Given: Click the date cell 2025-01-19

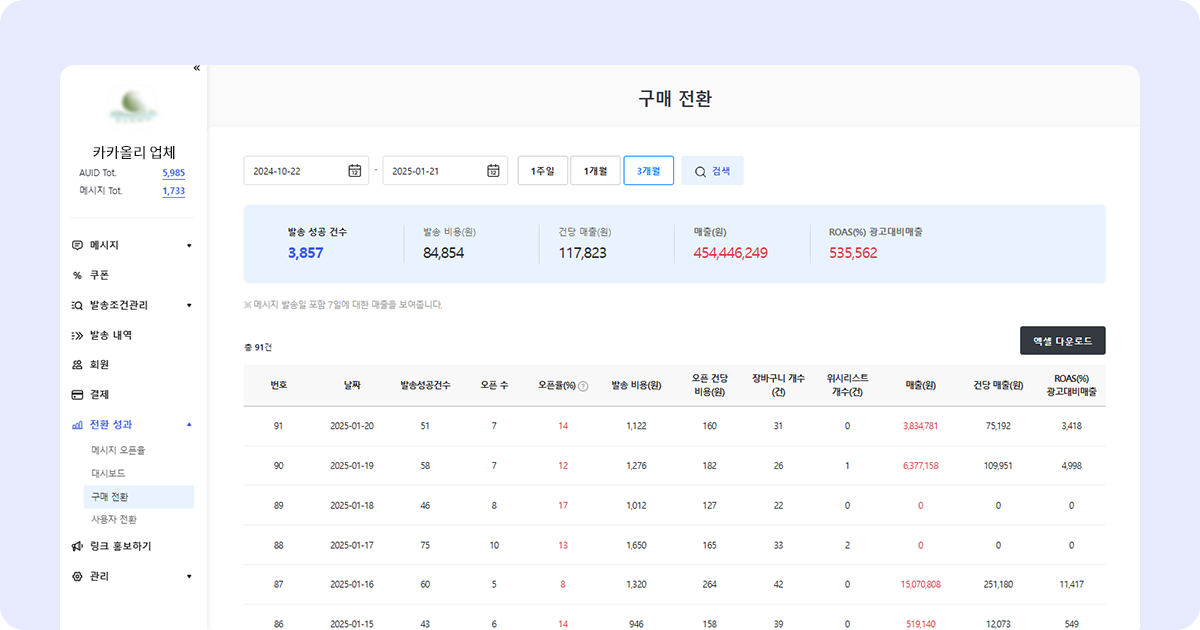Looking at the screenshot, I should pos(352,466).
